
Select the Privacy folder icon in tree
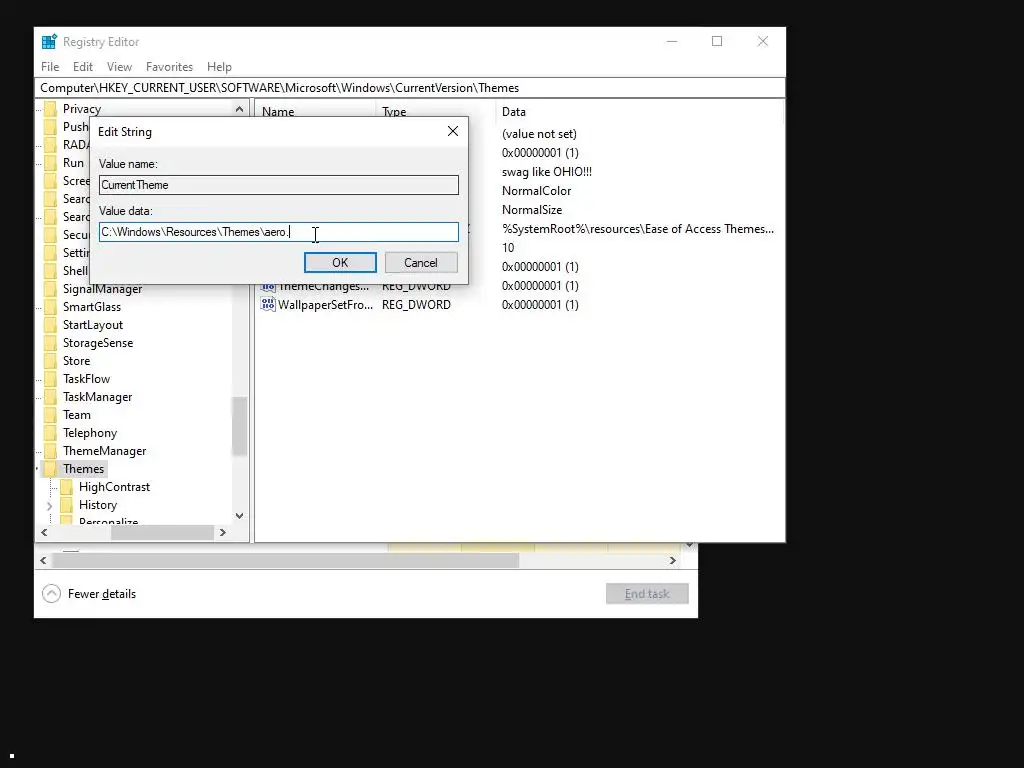(50, 108)
